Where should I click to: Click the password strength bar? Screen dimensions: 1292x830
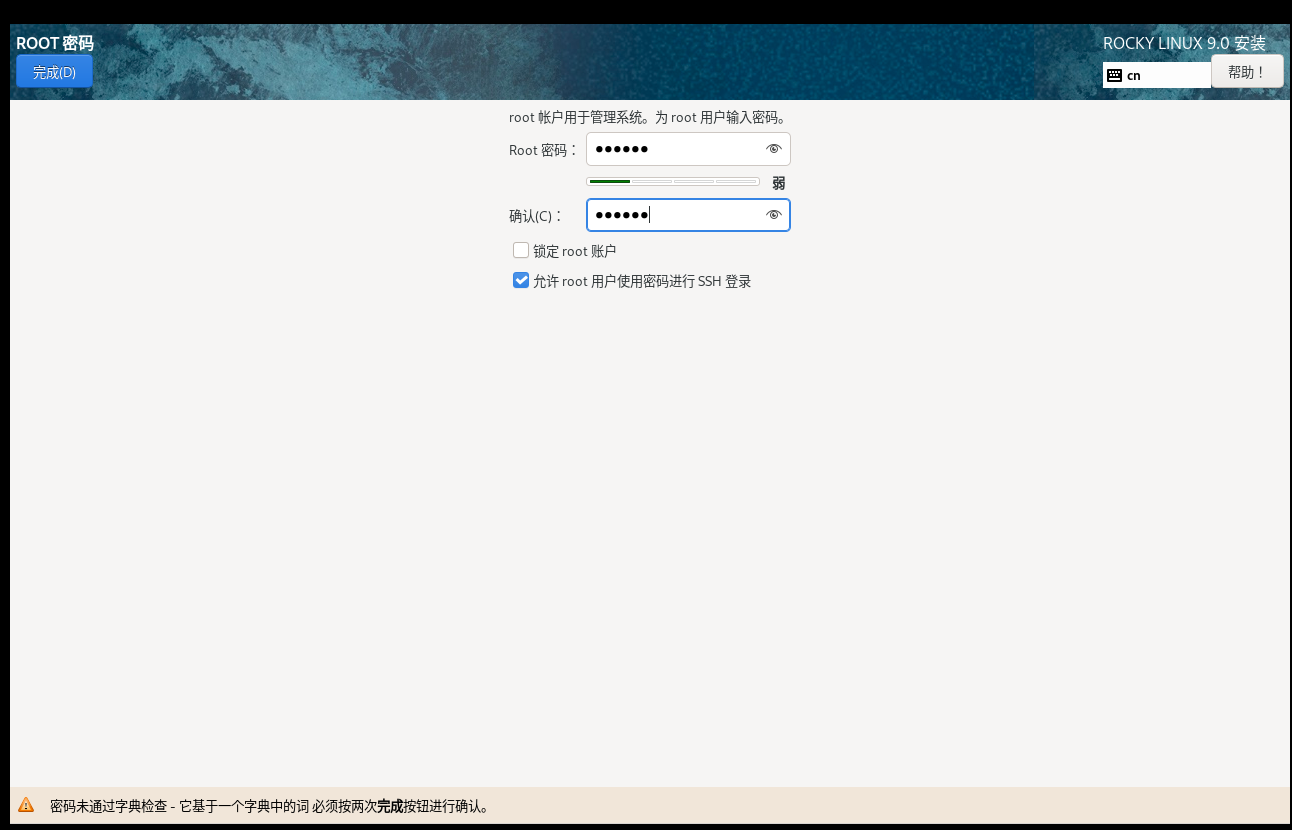(x=673, y=182)
